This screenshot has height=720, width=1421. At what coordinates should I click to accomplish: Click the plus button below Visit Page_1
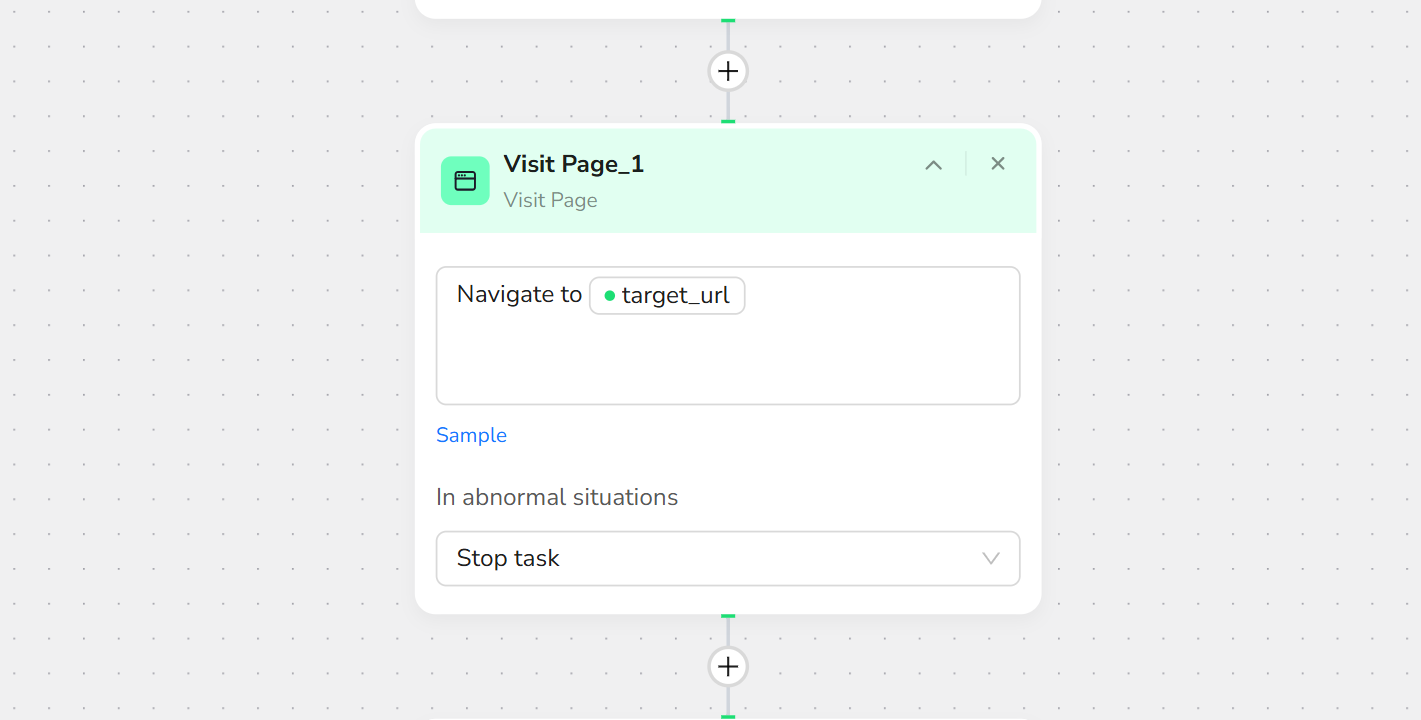(x=728, y=666)
